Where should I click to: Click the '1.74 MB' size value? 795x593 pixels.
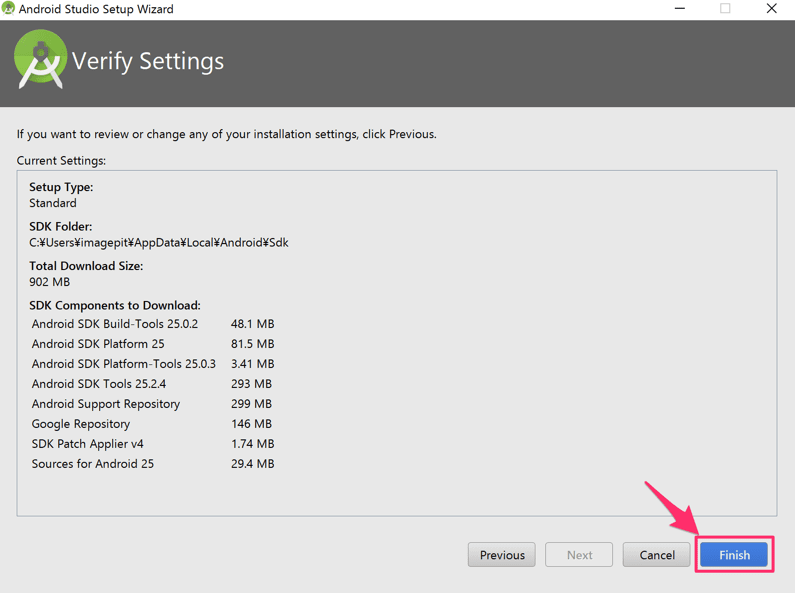[252, 444]
